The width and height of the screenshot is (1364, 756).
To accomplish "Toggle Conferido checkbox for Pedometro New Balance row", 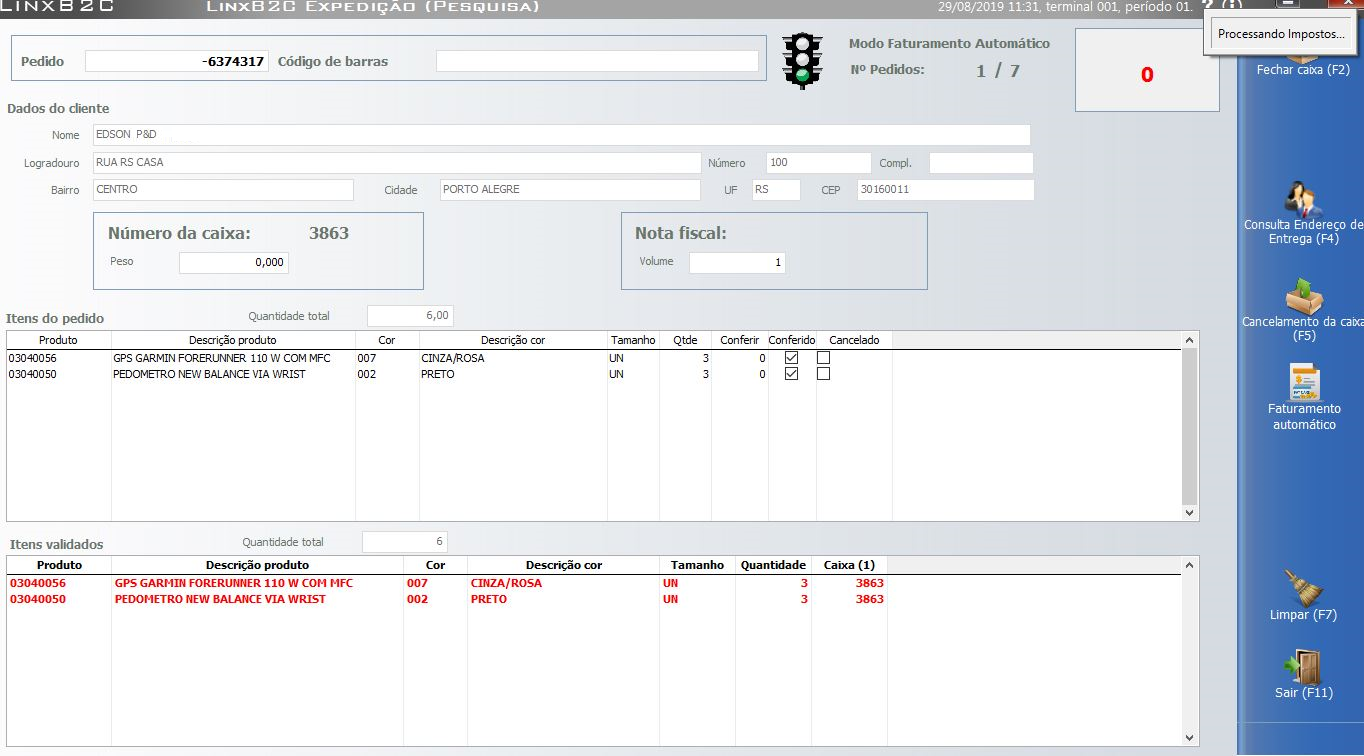I will [x=791, y=373].
